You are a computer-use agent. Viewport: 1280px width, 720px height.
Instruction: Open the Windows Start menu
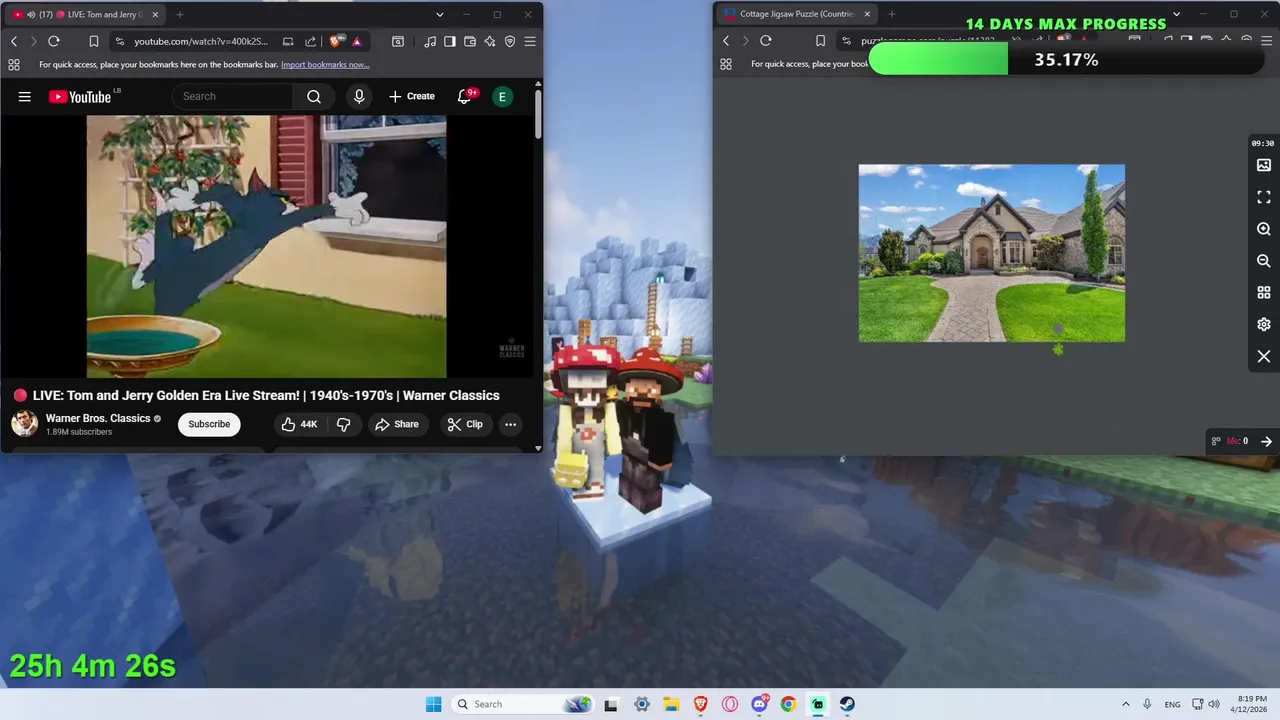[433, 704]
